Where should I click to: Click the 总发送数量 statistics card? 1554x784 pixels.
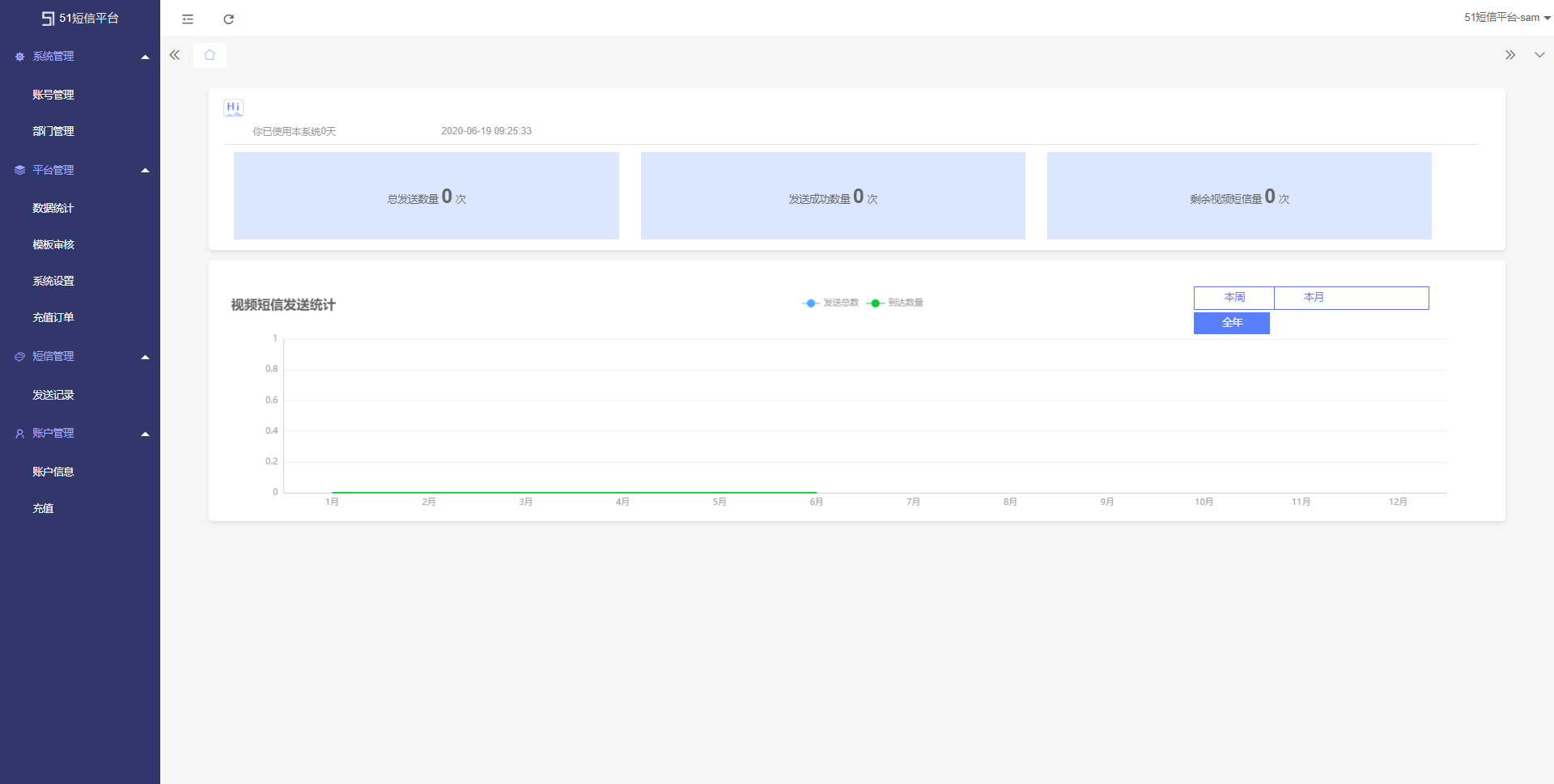[427, 196]
